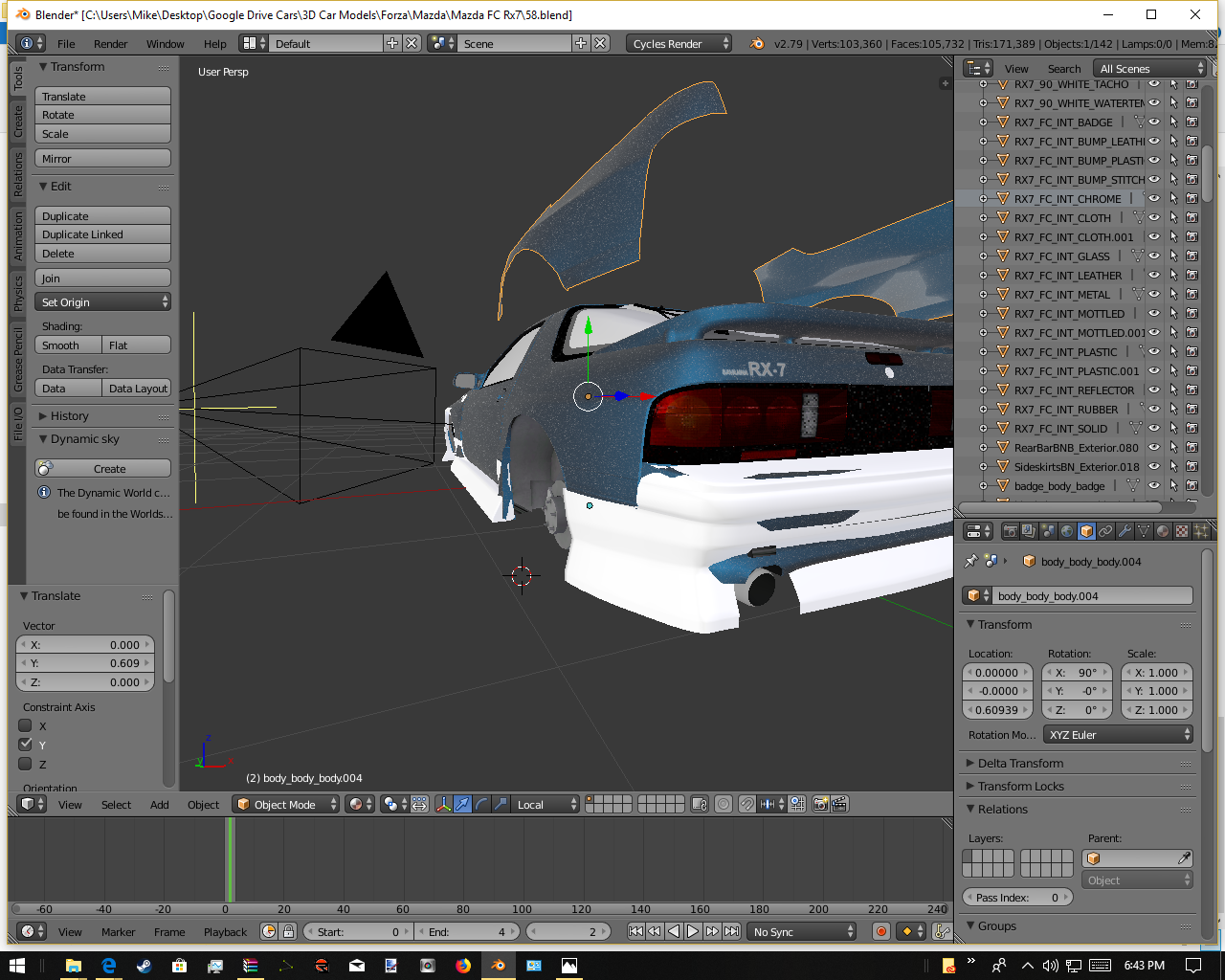Click the OpenGL render image camera icon
The height and width of the screenshot is (980, 1225).
coord(821,804)
